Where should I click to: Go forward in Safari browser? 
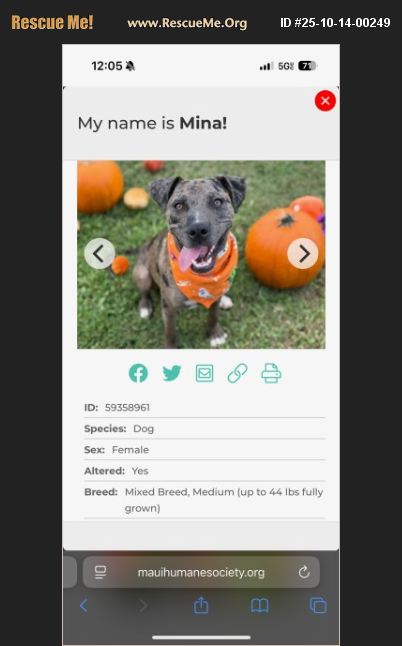click(x=143, y=606)
